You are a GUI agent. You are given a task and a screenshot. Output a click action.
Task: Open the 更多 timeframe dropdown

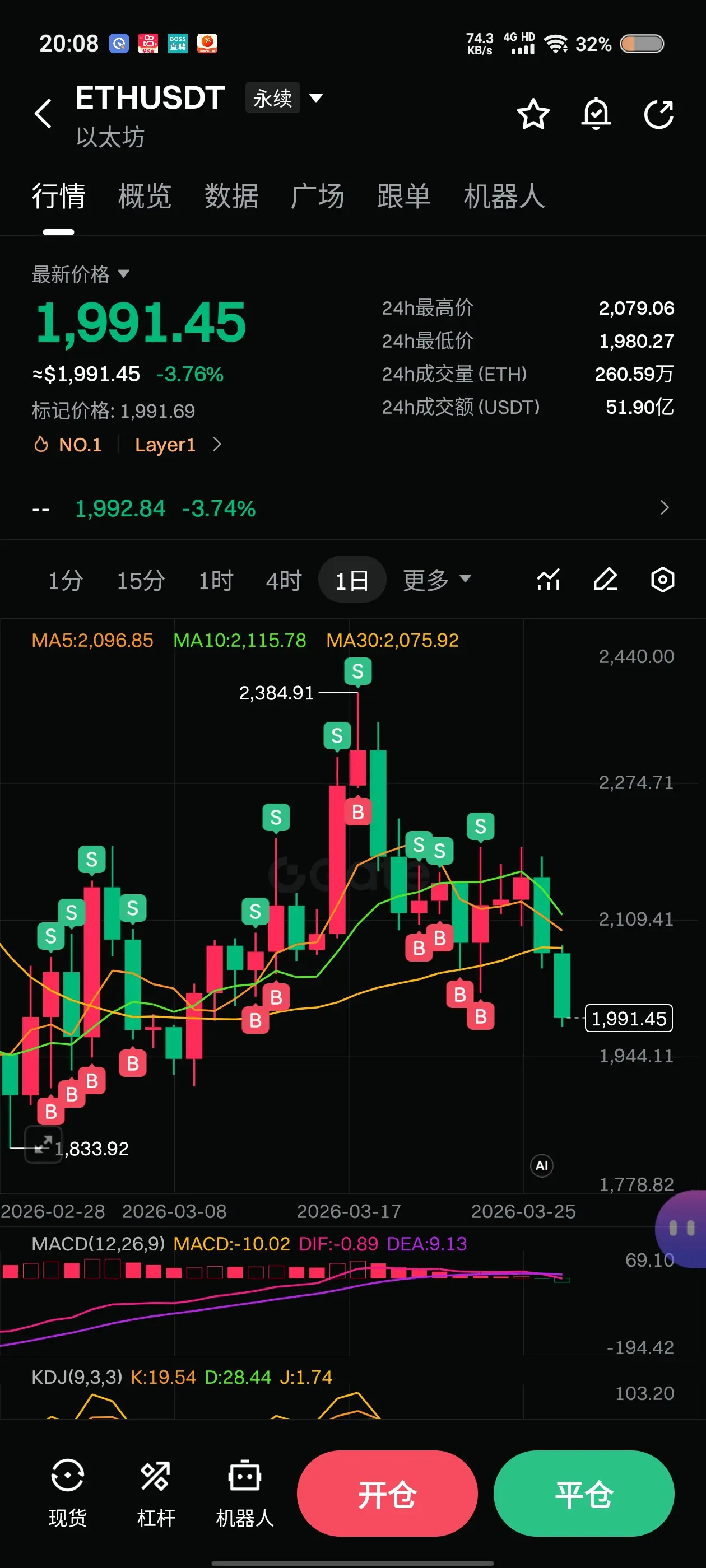coord(436,580)
